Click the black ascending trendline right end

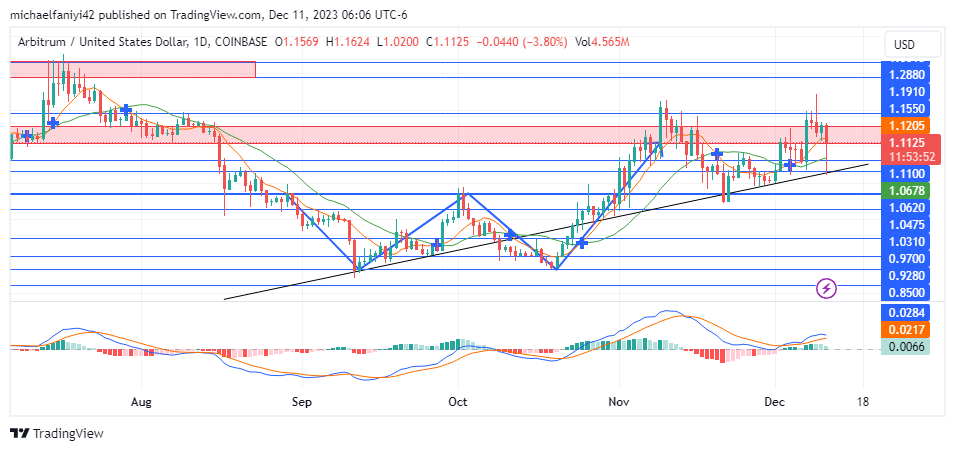[x=866, y=164]
